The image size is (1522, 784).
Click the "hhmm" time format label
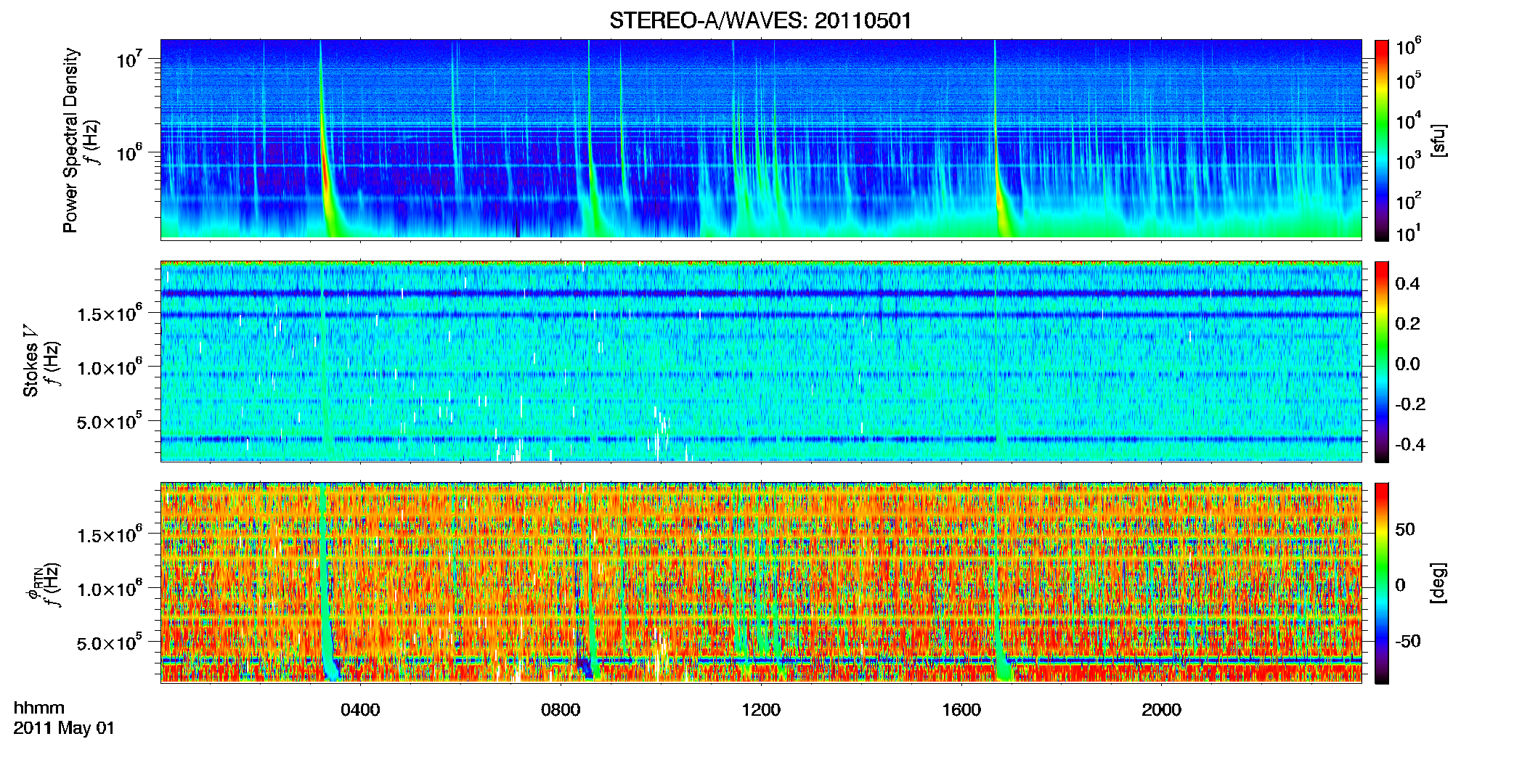tap(39, 708)
